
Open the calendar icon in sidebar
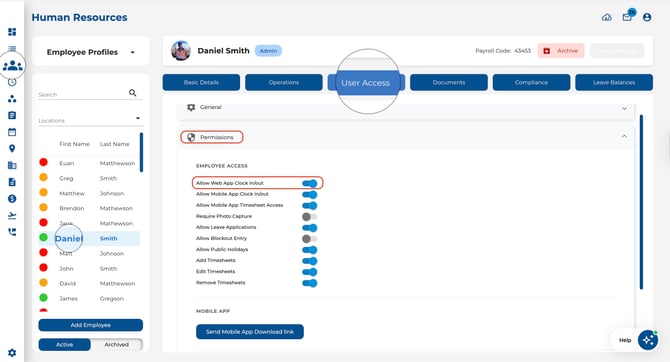(12, 132)
